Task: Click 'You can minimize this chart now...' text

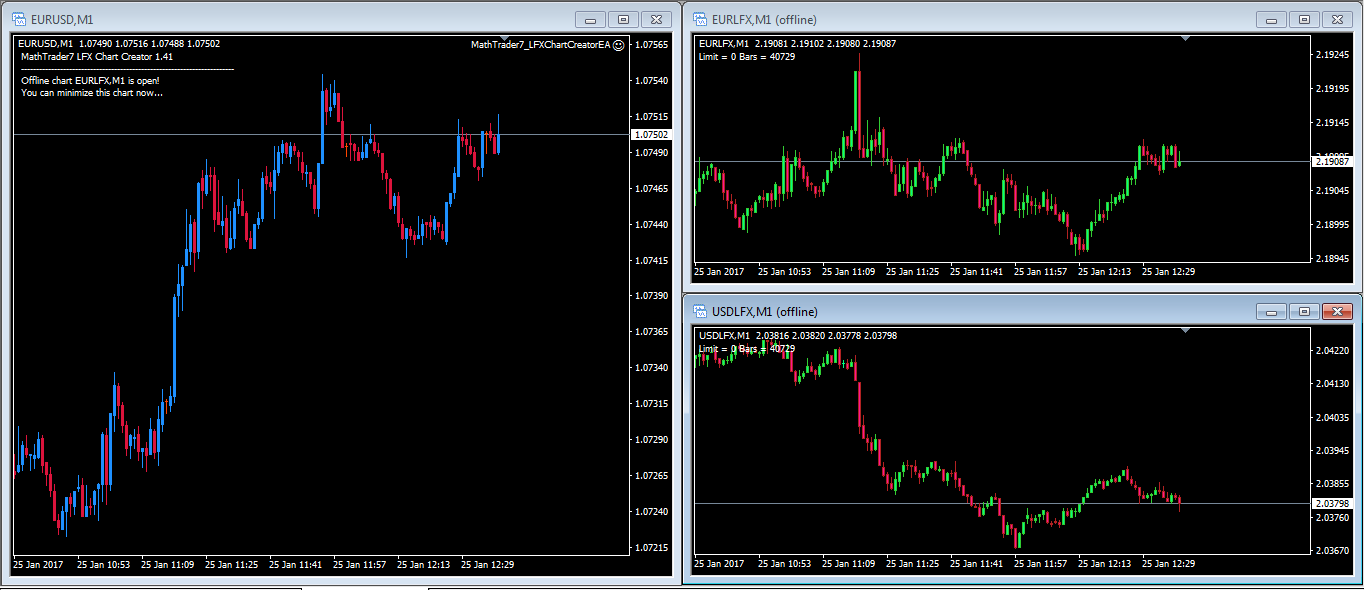Action: click(92, 93)
